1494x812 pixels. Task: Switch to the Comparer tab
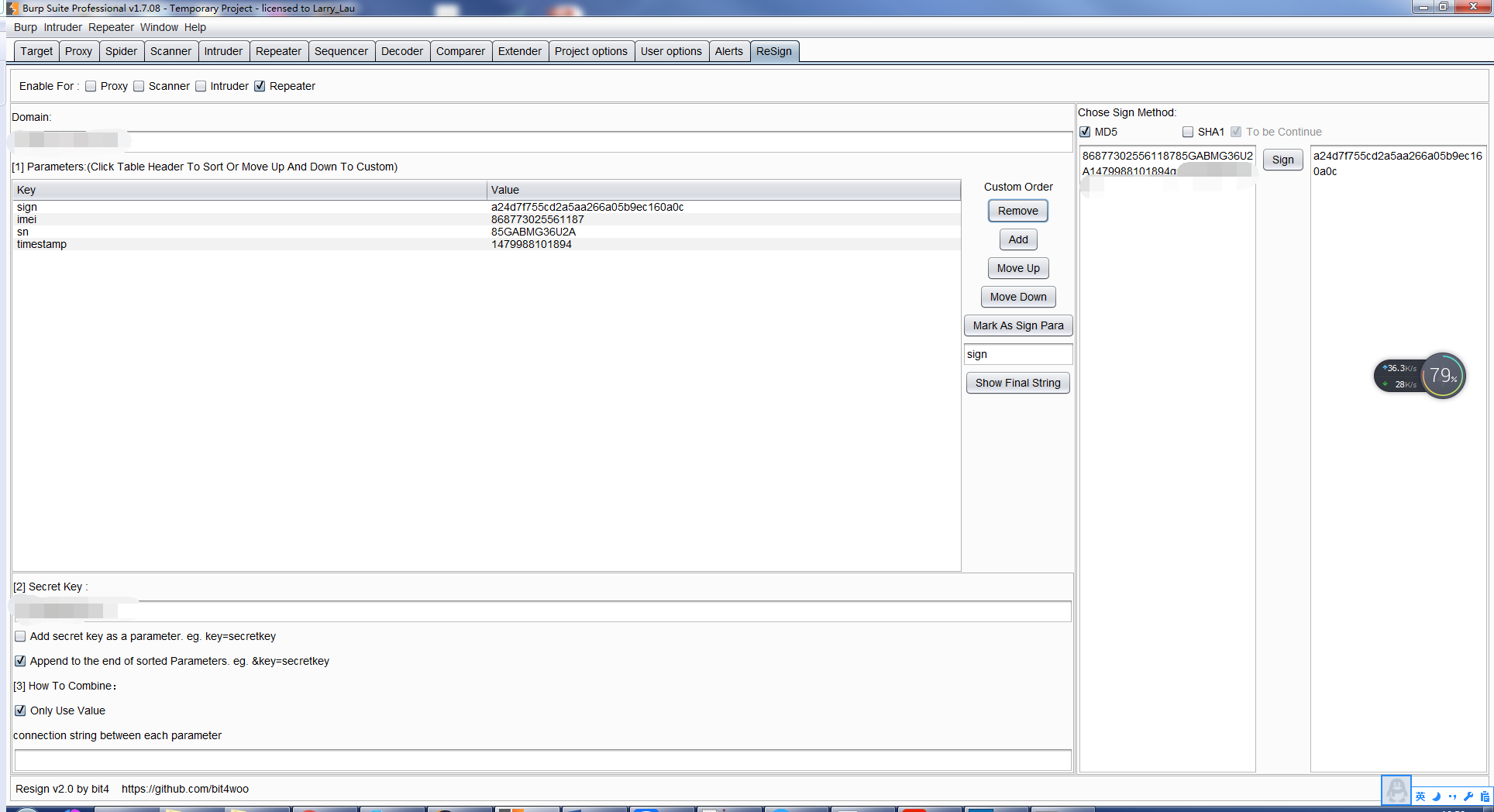(460, 51)
